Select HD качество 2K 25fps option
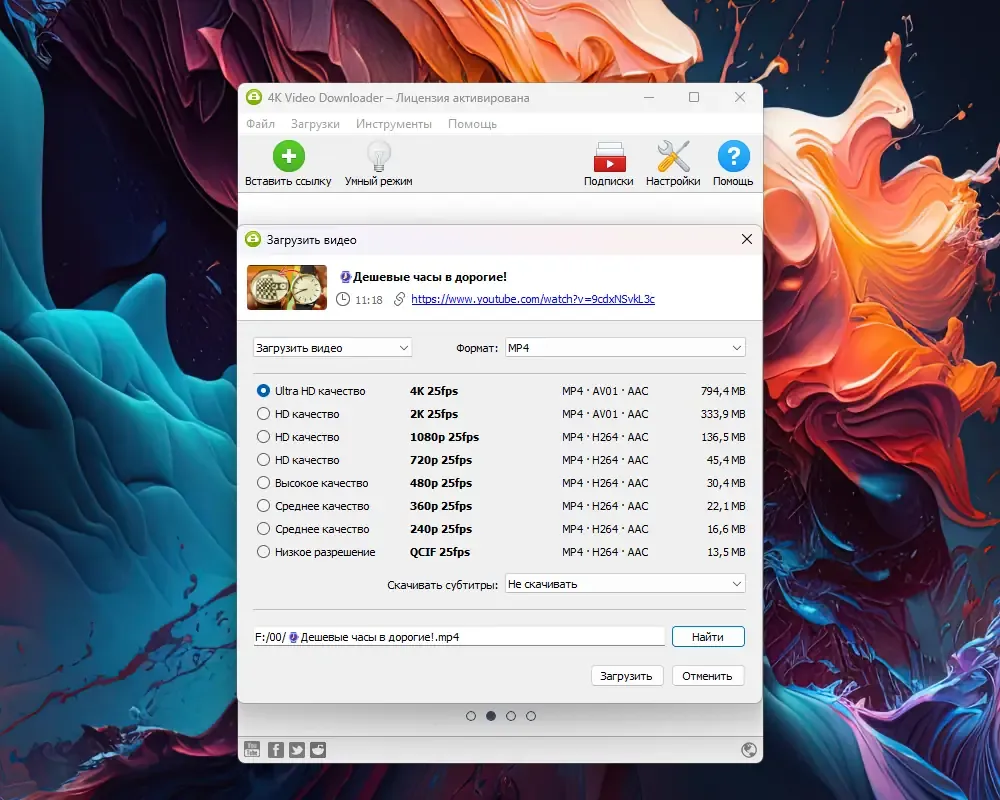Screen dimensions: 1000x800 (263, 413)
